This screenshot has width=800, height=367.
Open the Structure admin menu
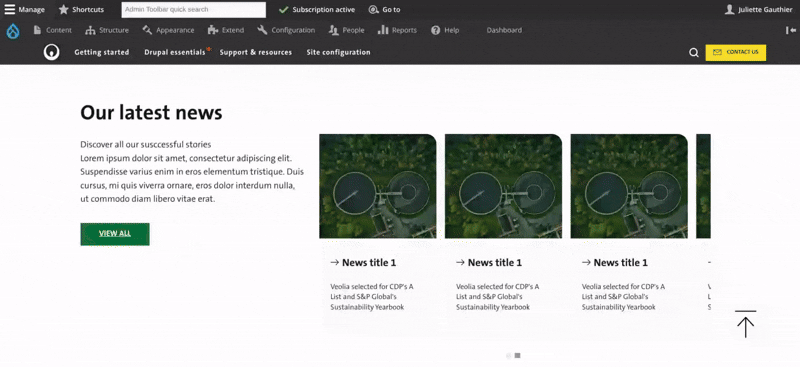click(x=107, y=30)
